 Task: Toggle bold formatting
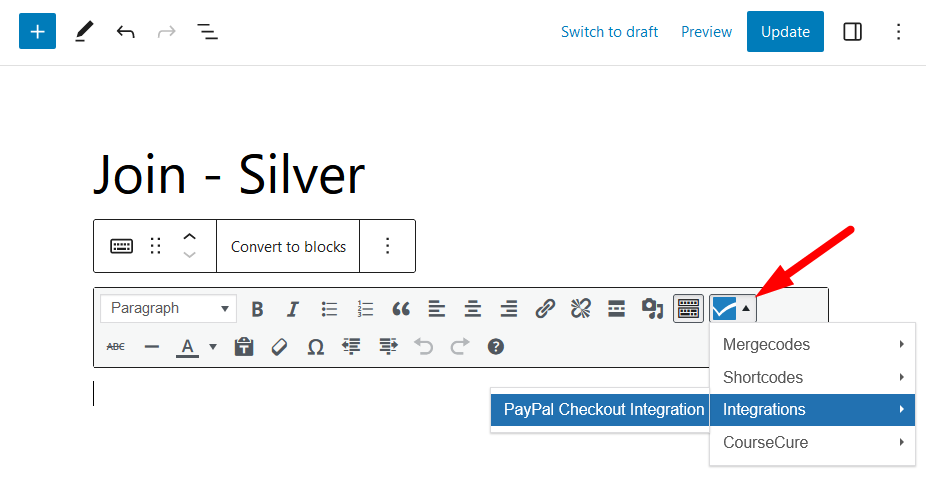257,308
